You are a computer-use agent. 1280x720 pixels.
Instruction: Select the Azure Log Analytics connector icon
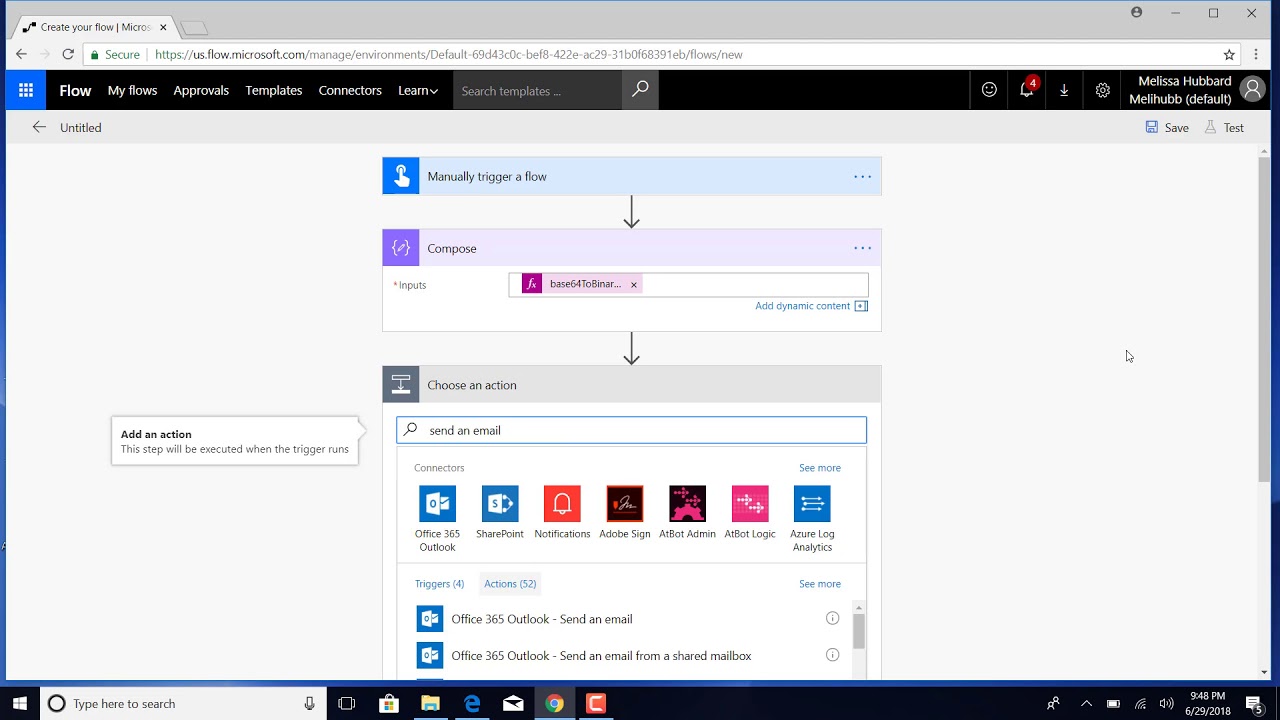point(812,503)
